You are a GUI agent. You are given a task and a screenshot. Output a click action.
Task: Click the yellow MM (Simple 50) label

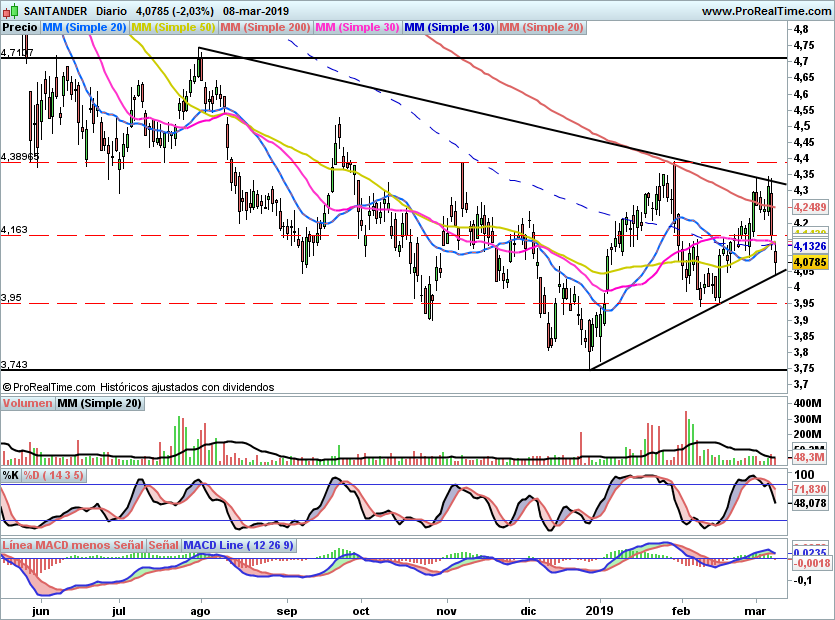coord(173,27)
